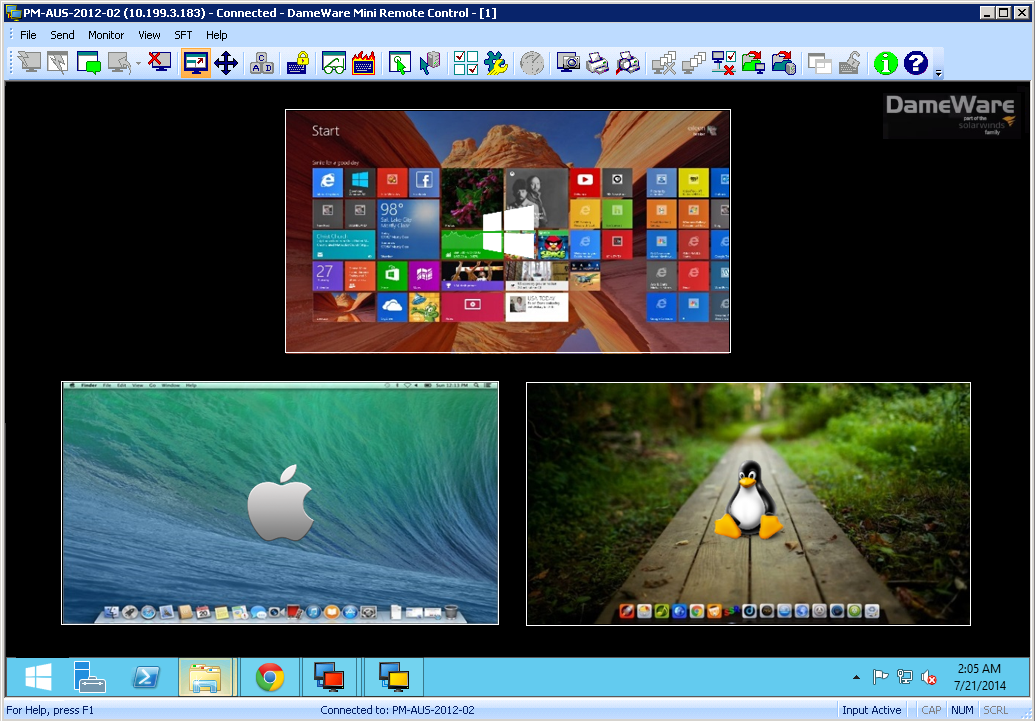Click the green information icon

click(885, 63)
